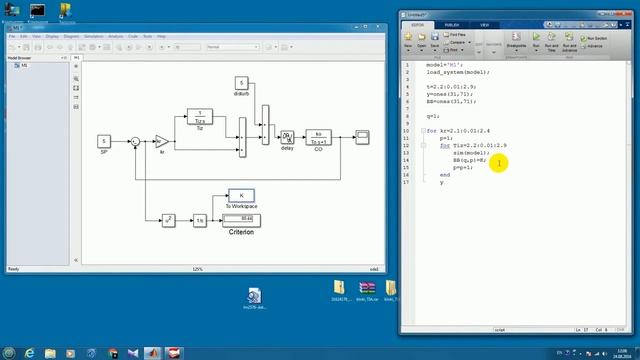
Task: Save the script with the Save icon
Action: 435,37
